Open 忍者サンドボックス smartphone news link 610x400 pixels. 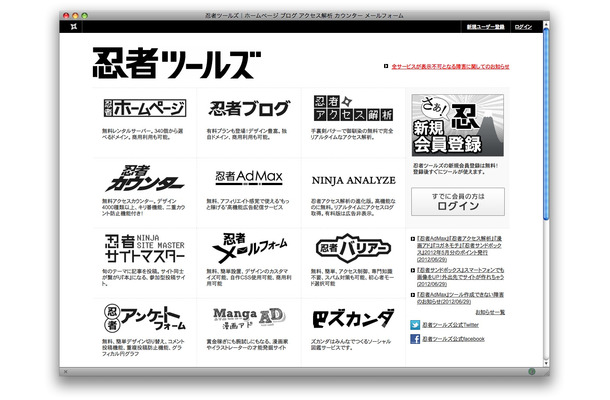[x=460, y=277]
